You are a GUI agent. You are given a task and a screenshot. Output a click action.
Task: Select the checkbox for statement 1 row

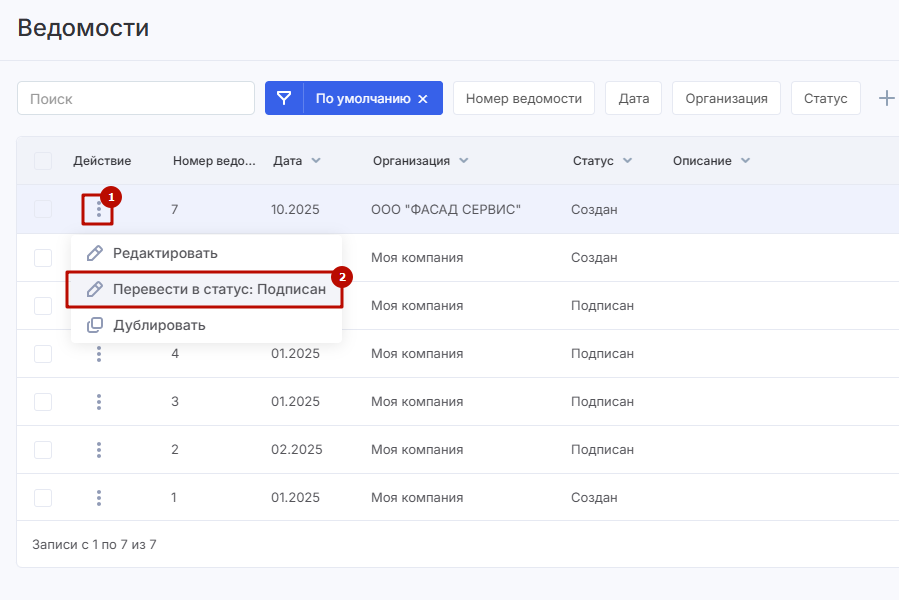43,498
